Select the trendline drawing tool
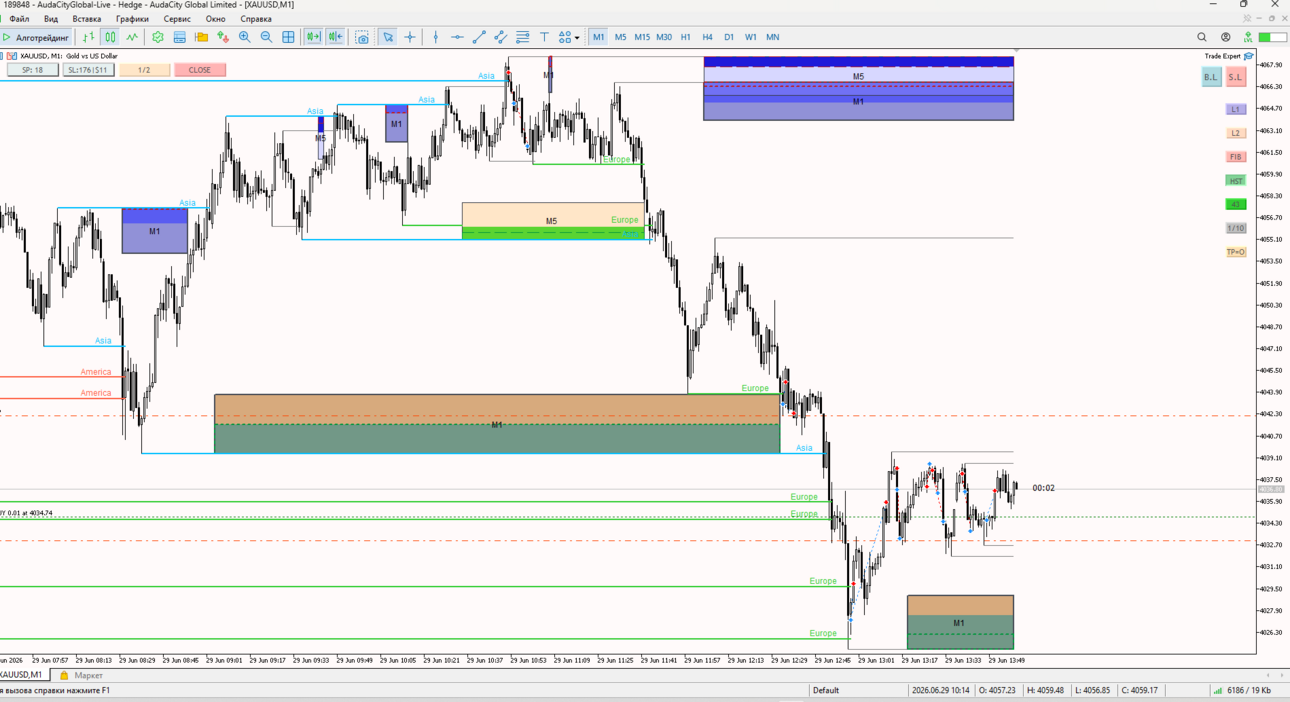This screenshot has height=702, width=1290. 479,37
